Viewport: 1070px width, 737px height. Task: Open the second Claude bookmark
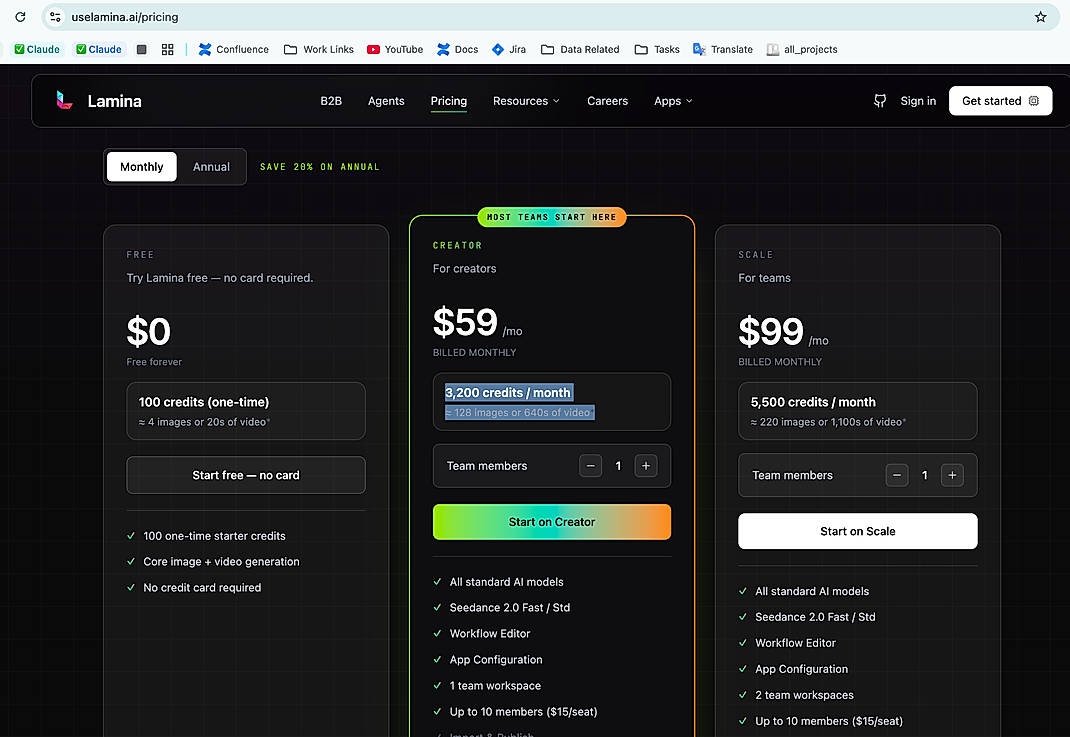(x=99, y=49)
